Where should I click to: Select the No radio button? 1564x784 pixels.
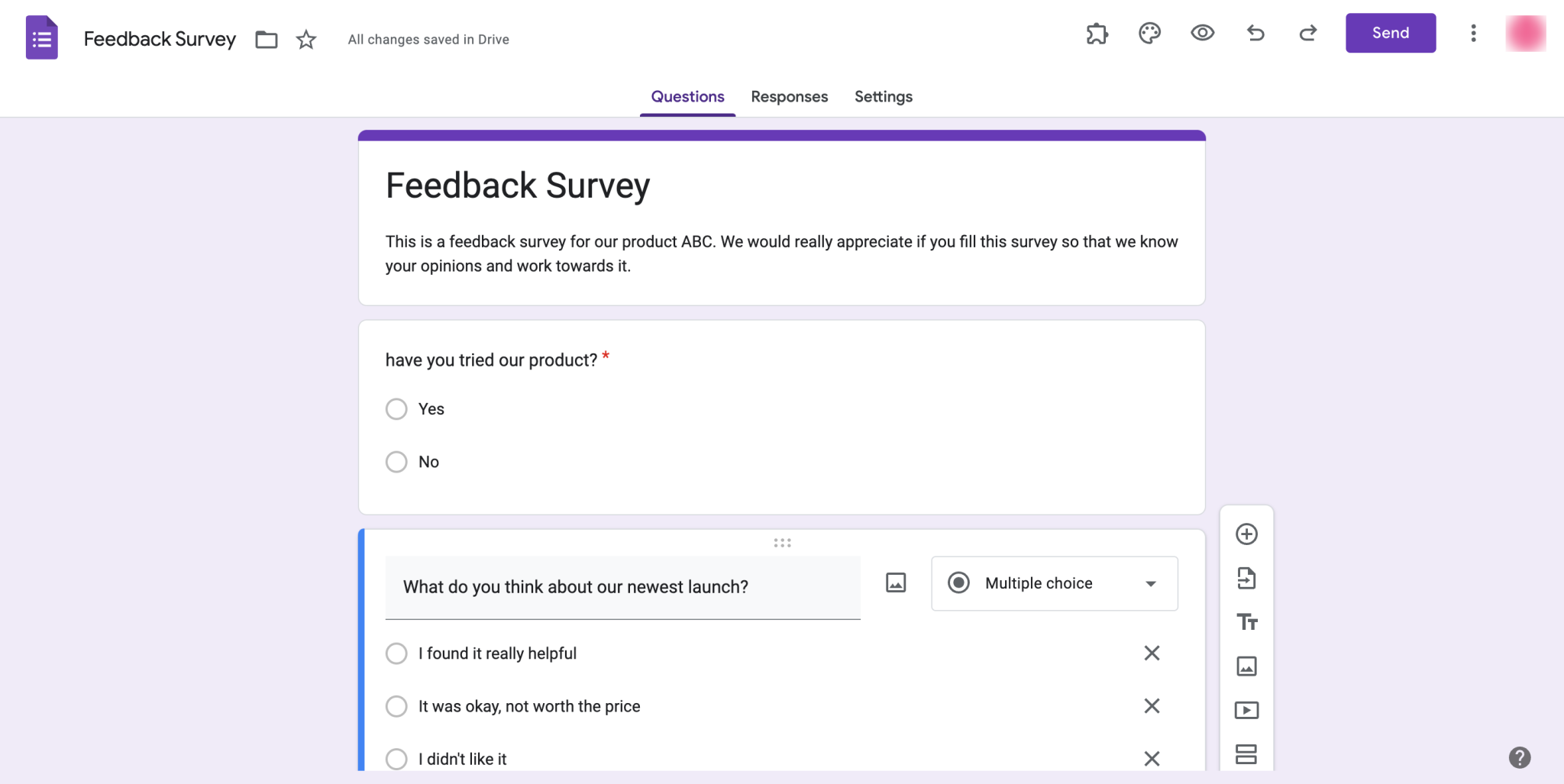tap(396, 462)
